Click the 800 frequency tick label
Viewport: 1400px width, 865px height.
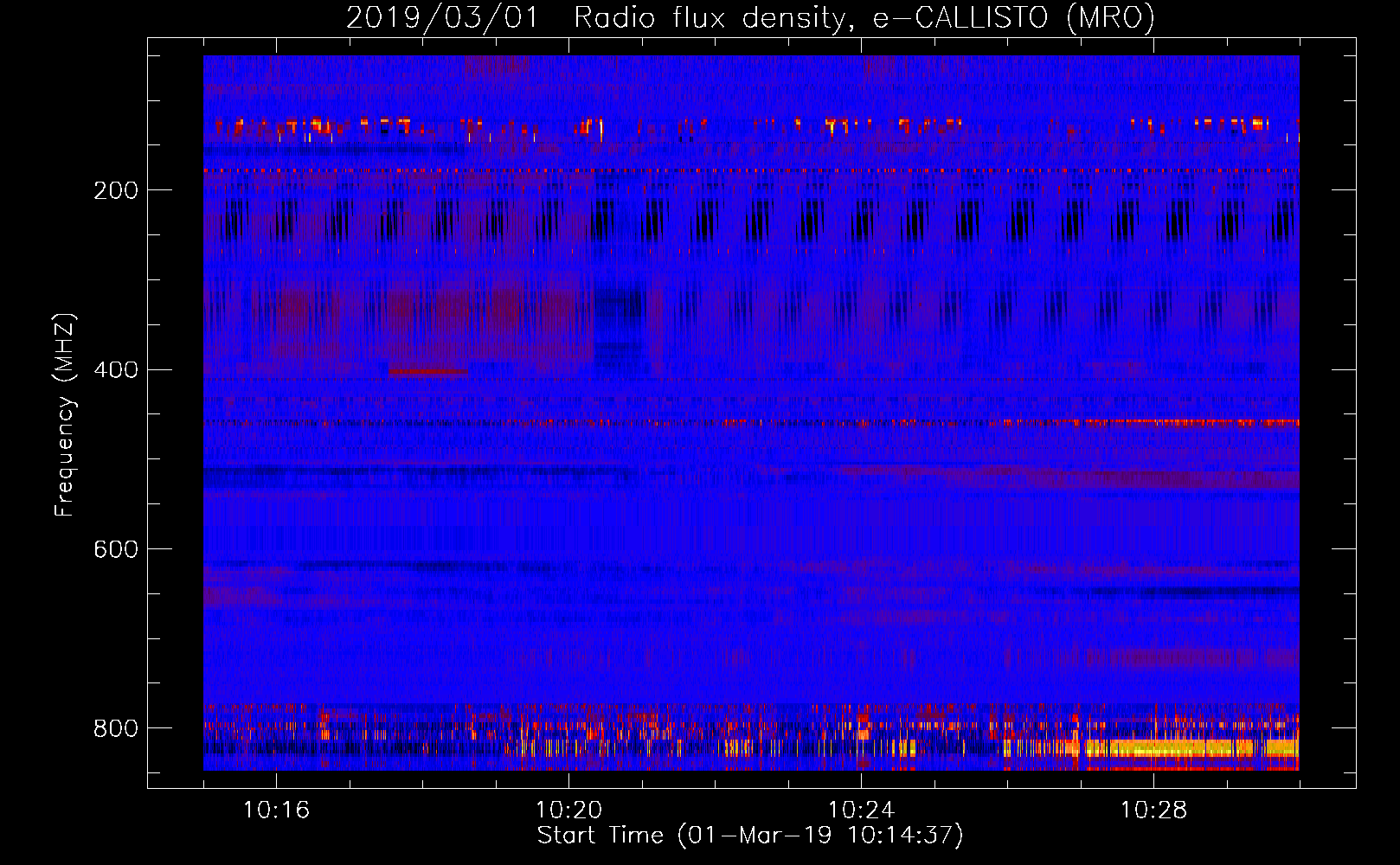116,728
